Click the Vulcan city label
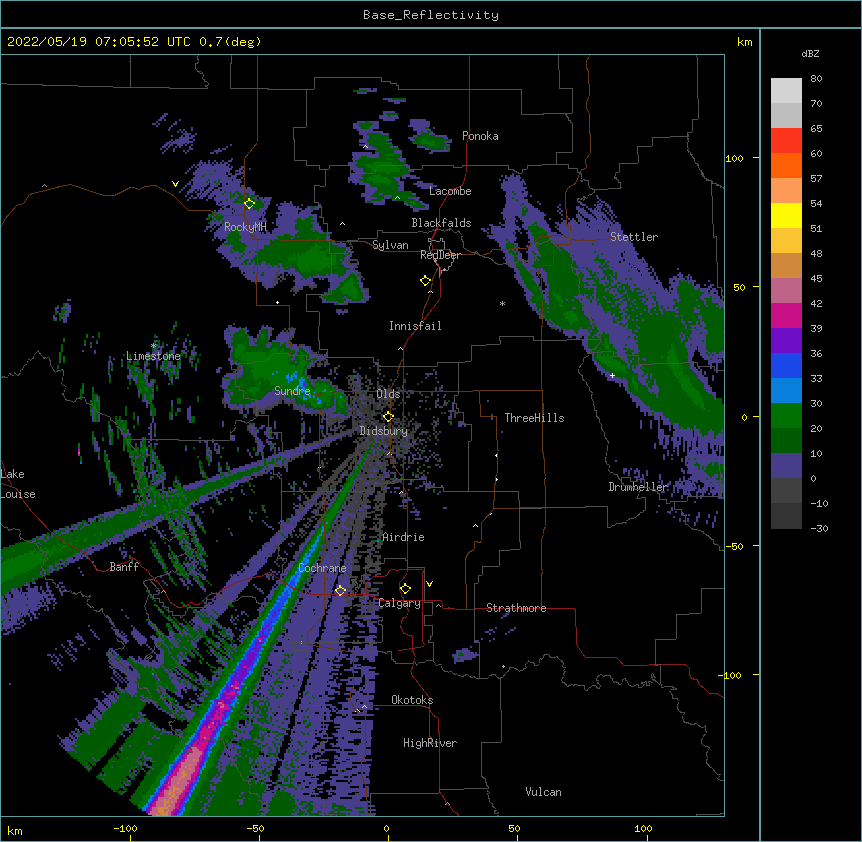 coord(543,792)
